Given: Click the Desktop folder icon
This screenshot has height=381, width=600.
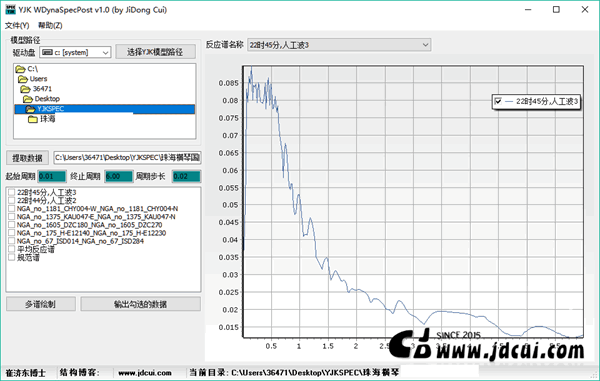Looking at the screenshot, I should pos(28,99).
